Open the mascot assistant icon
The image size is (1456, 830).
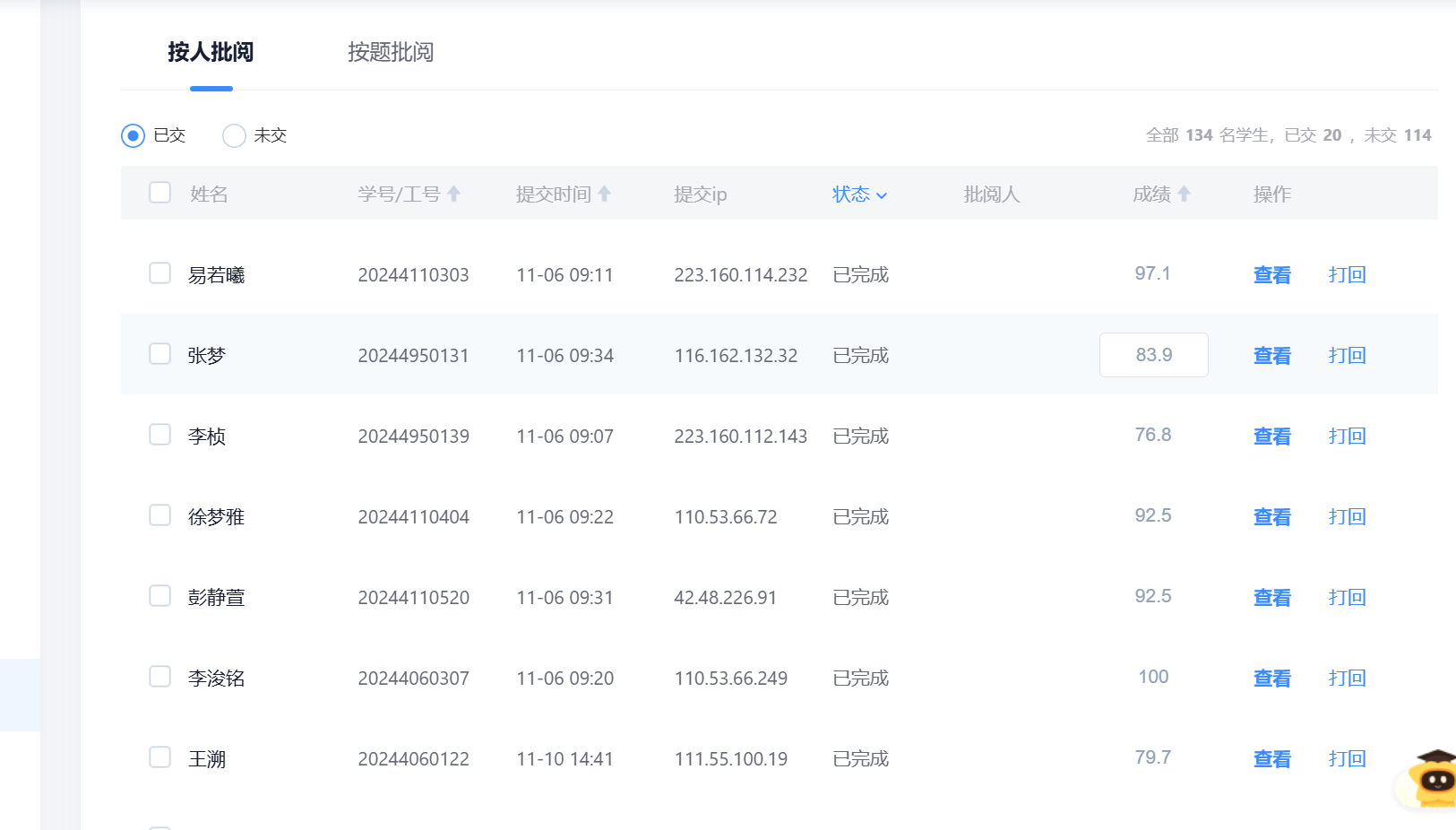tap(1434, 778)
